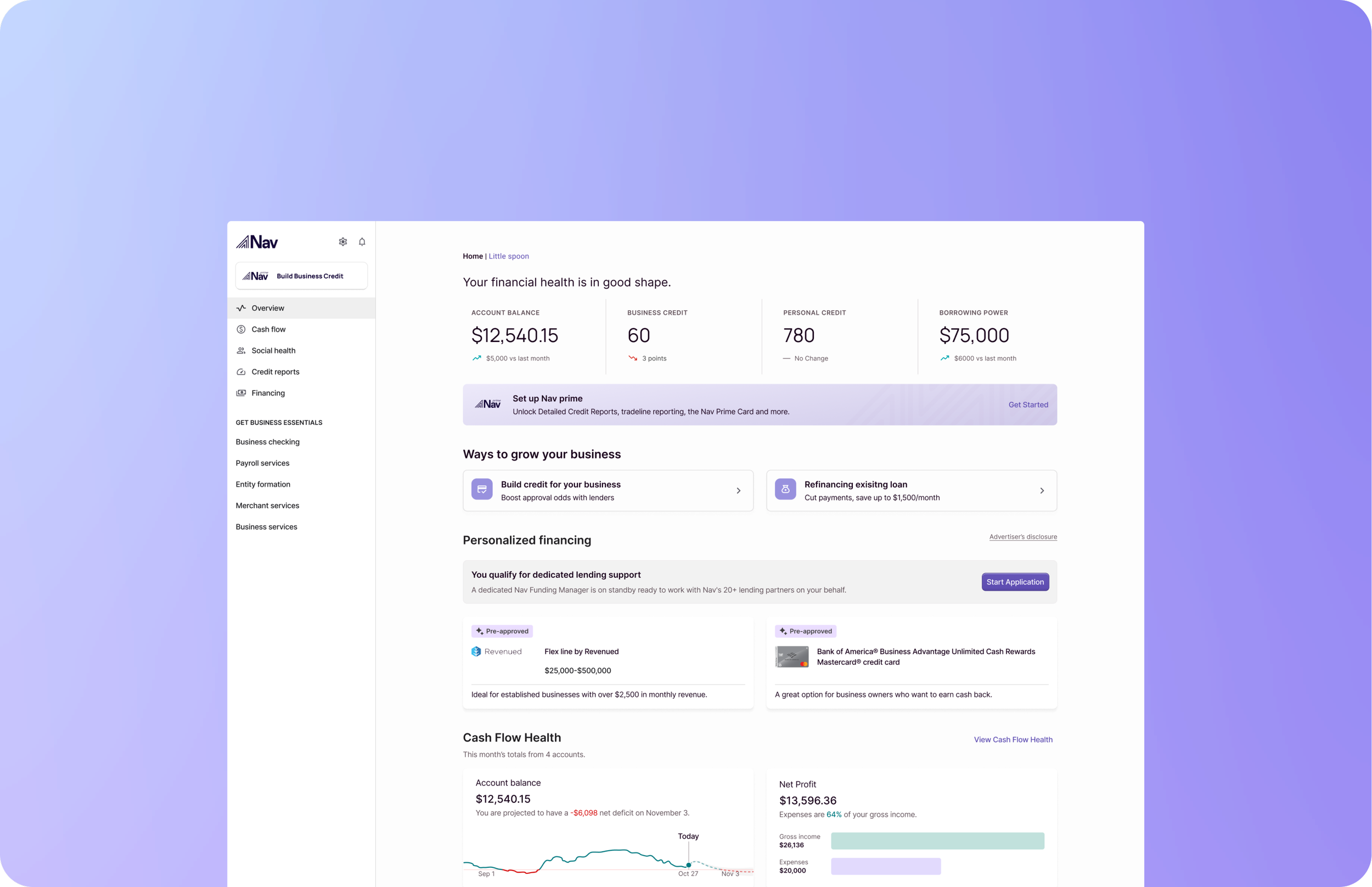
Task: Open Business checking menu item
Action: point(268,442)
